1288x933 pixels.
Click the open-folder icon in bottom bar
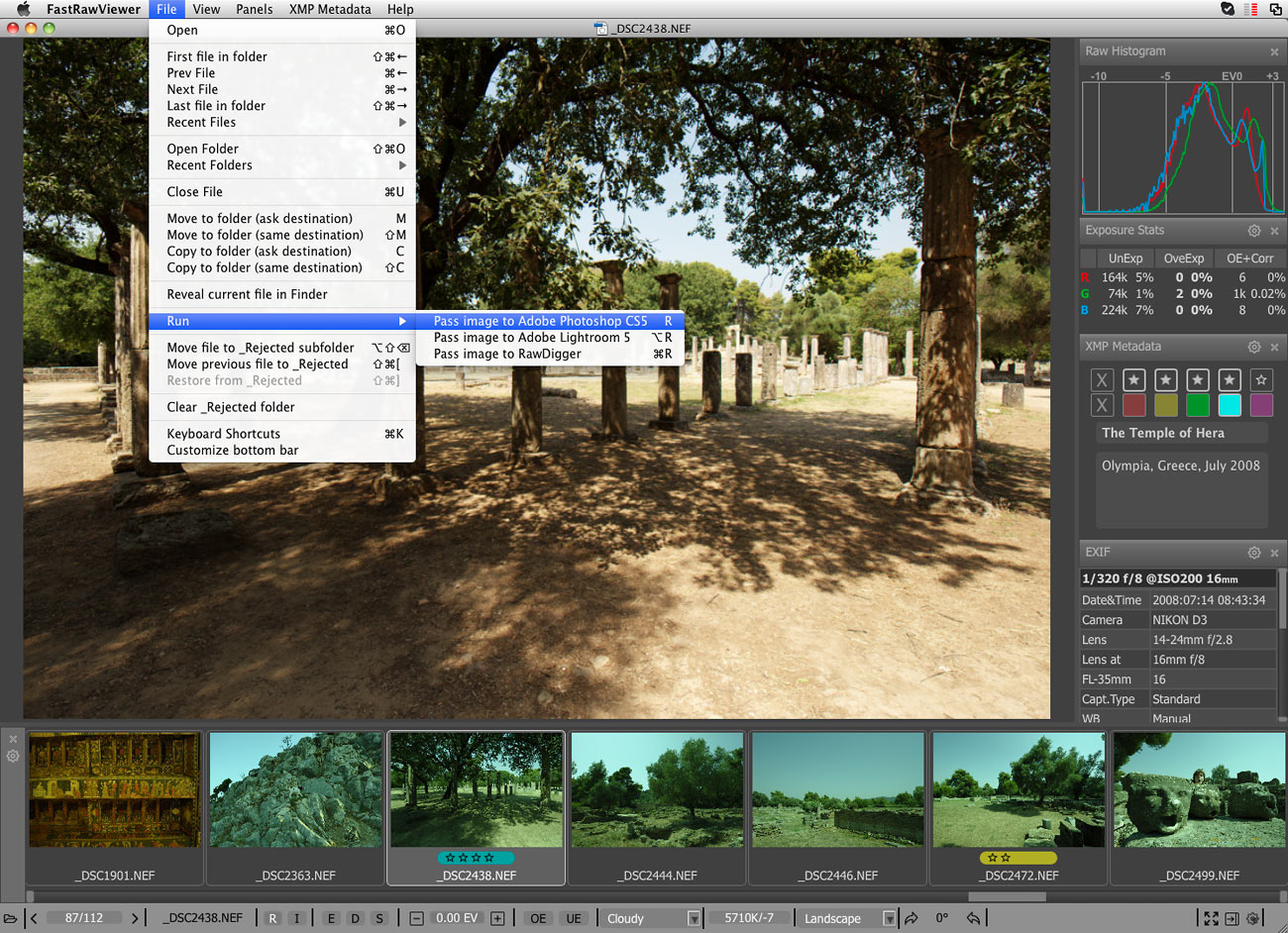[x=11, y=918]
